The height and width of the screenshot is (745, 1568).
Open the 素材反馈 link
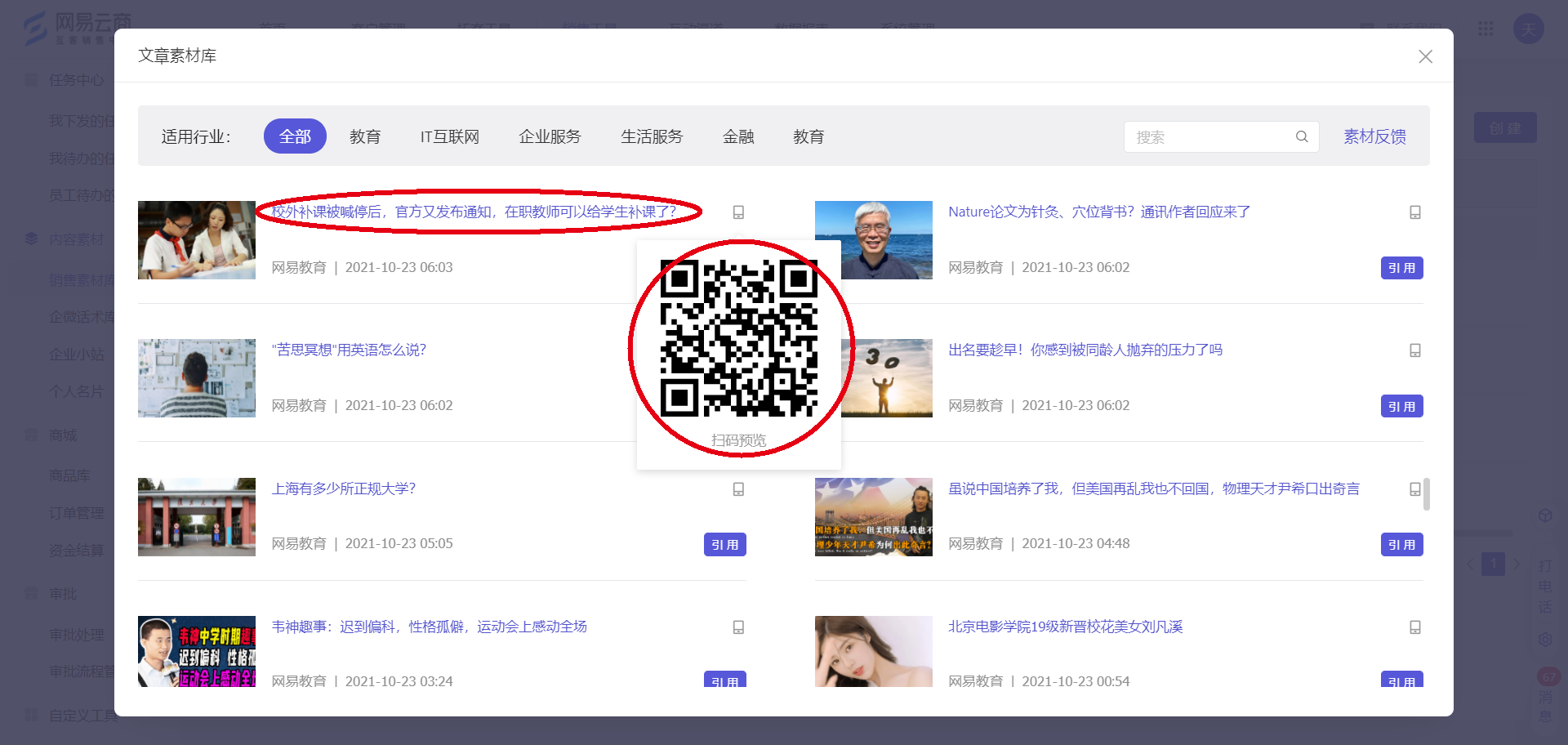(1375, 137)
